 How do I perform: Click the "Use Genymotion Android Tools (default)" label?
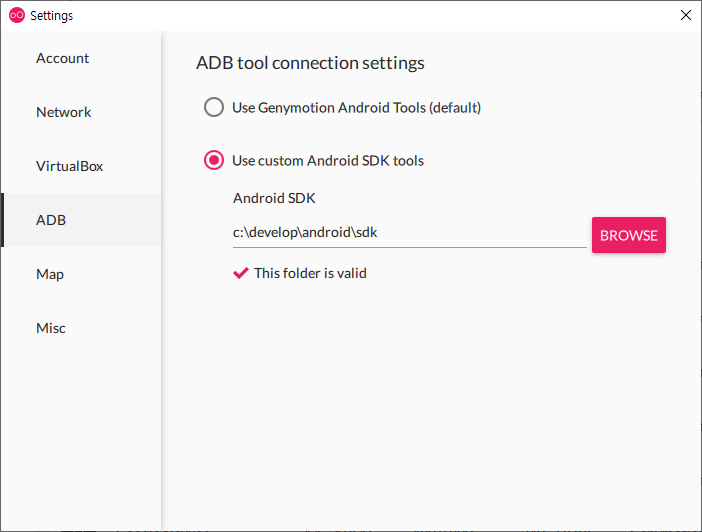point(356,107)
